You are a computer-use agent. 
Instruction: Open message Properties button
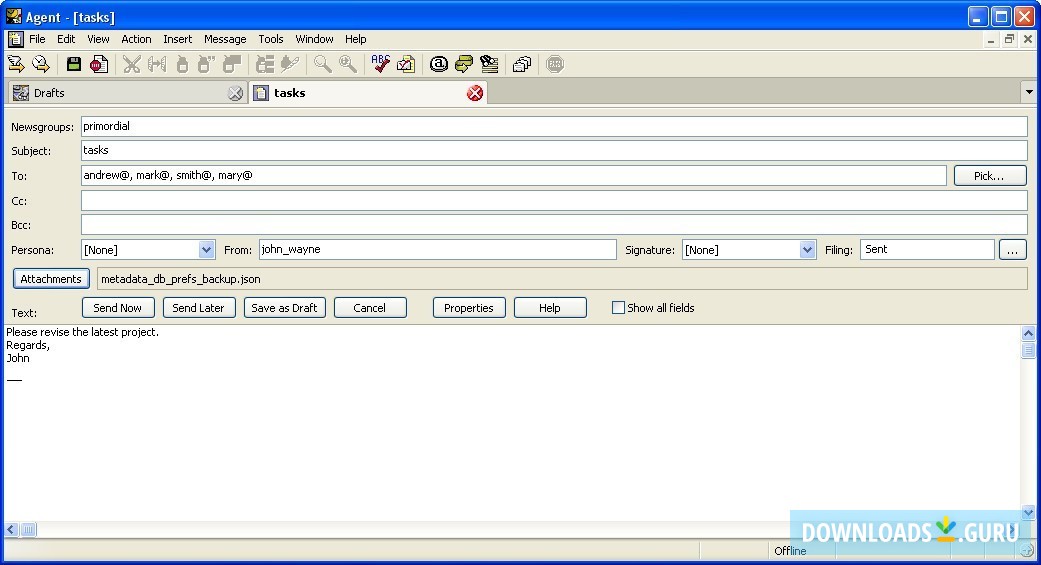469,307
